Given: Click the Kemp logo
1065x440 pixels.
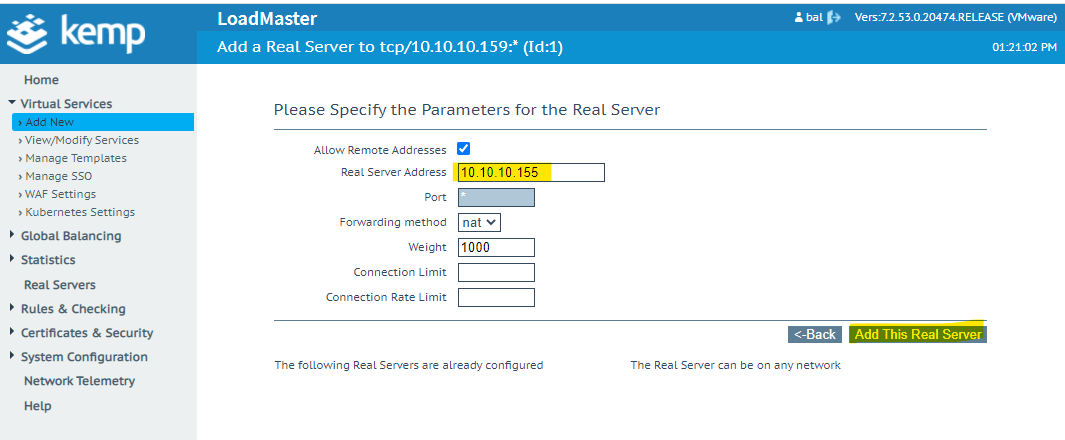Looking at the screenshot, I should click(75, 34).
